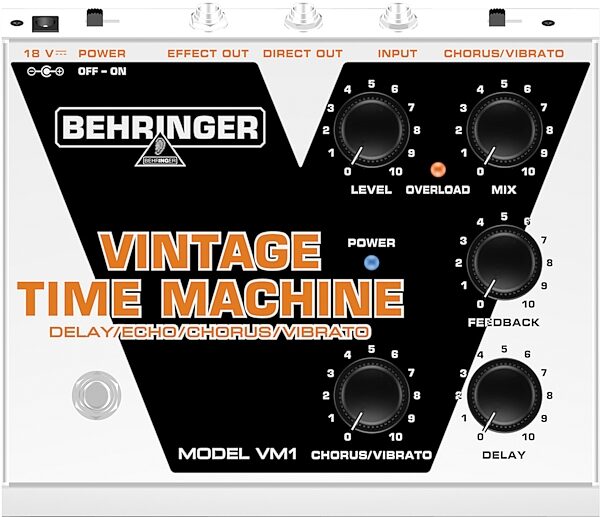Click the 10 mark on Level knob
Viewport: 600px width, 517px height.
click(396, 171)
